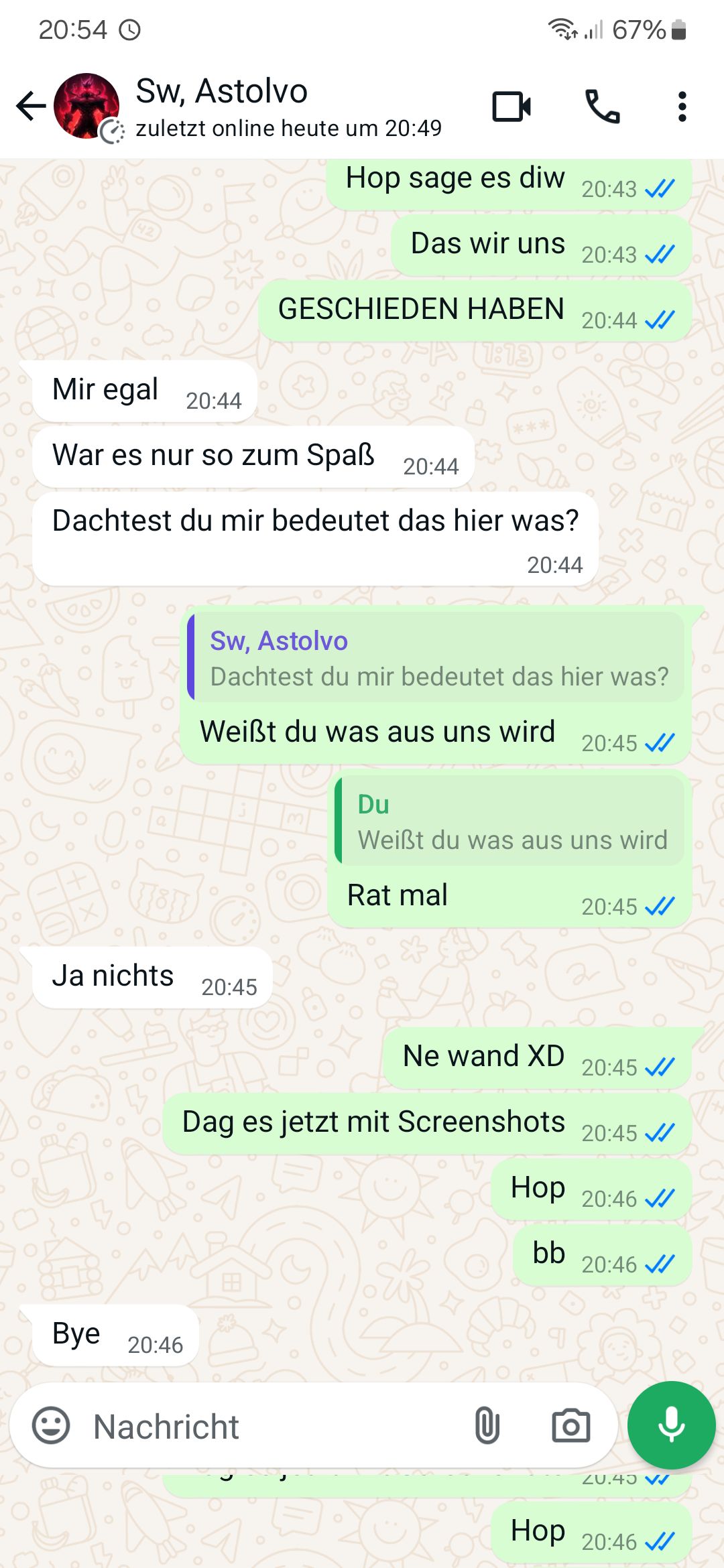Tap the back arrow to leave chat
Image resolution: width=724 pixels, height=1568 pixels.
[31, 107]
